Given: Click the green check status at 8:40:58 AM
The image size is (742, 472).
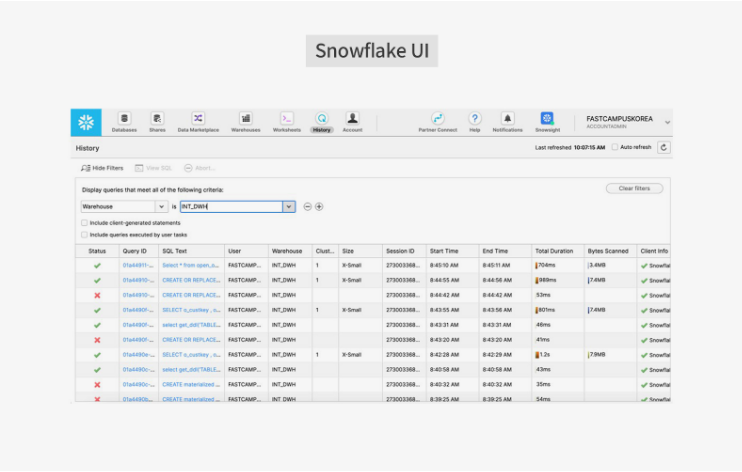Looking at the screenshot, I should [97, 370].
